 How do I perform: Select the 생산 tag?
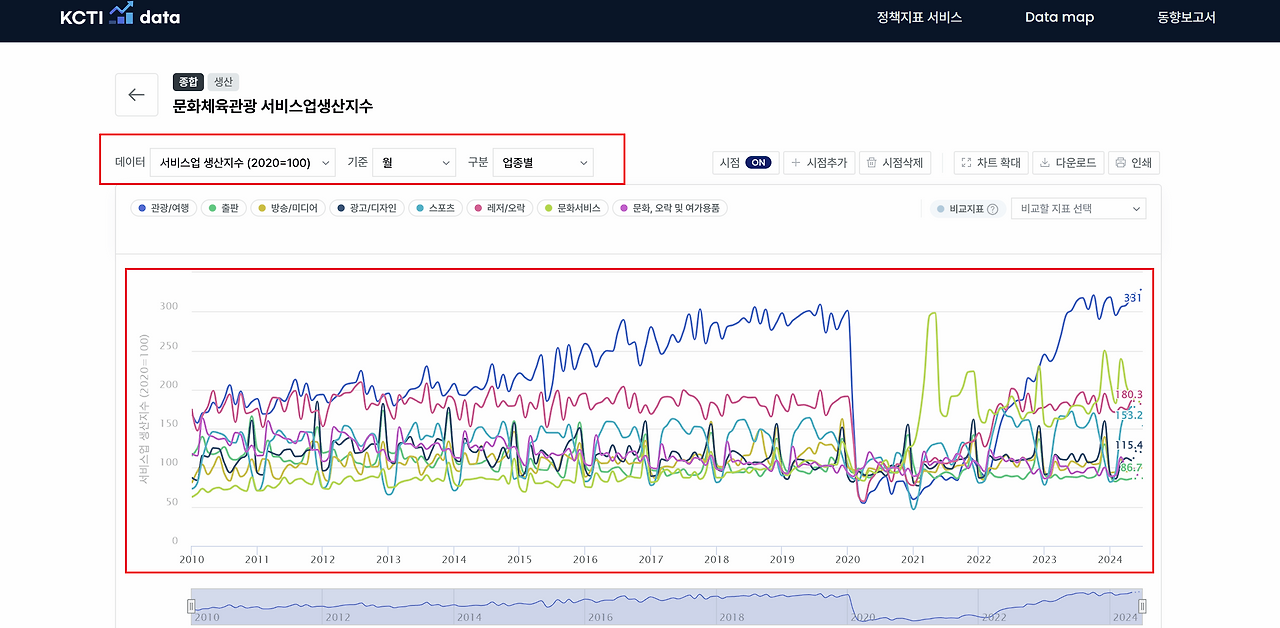[x=223, y=82]
